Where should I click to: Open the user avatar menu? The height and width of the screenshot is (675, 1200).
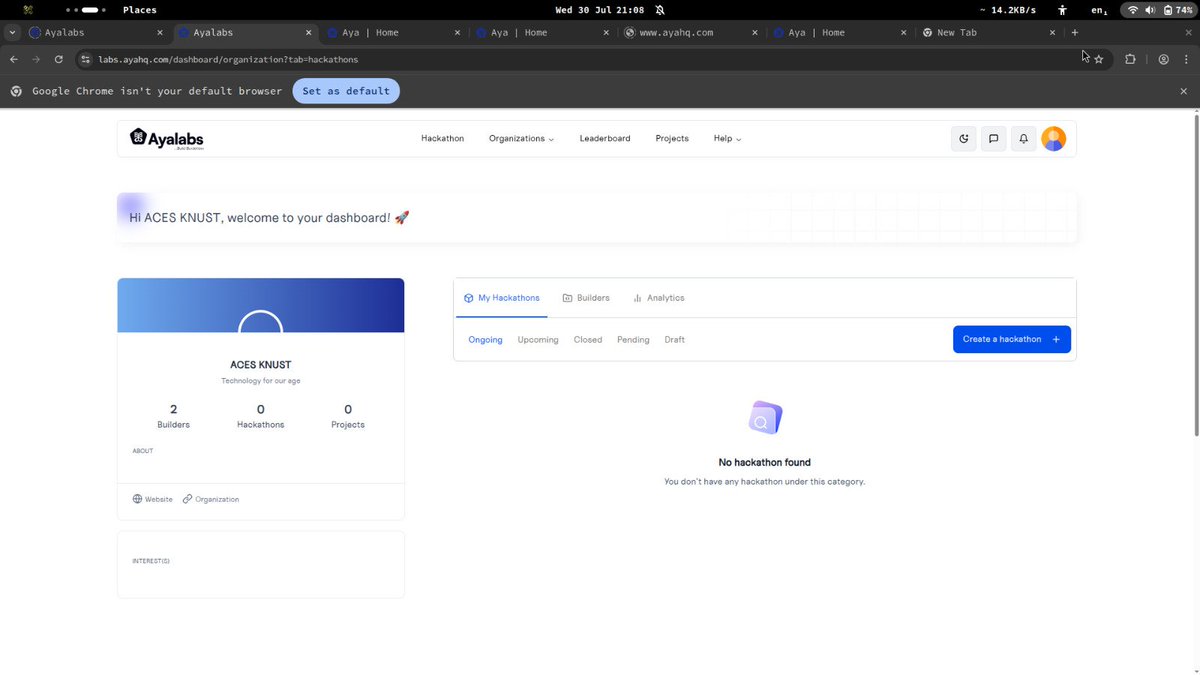[1053, 139]
